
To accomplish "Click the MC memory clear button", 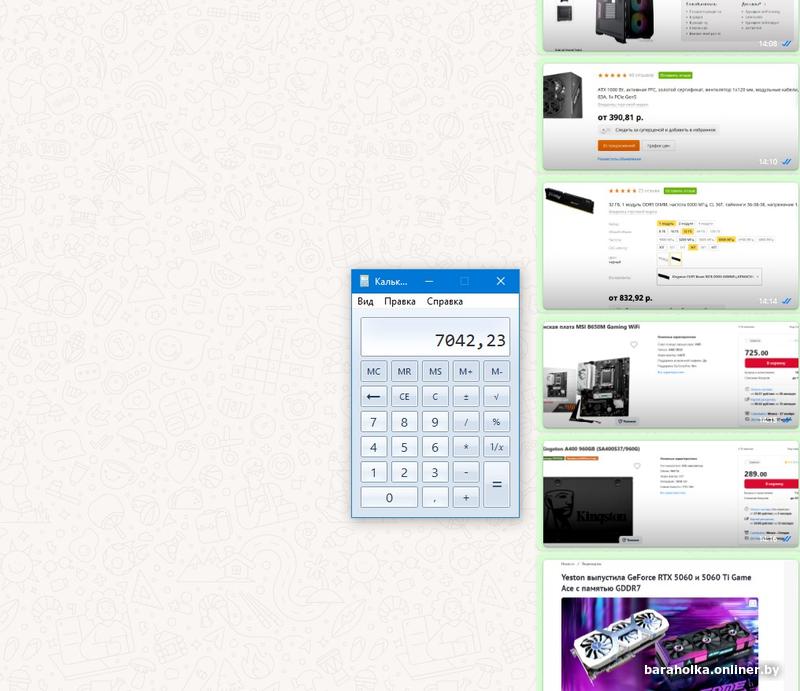I will pos(373,371).
